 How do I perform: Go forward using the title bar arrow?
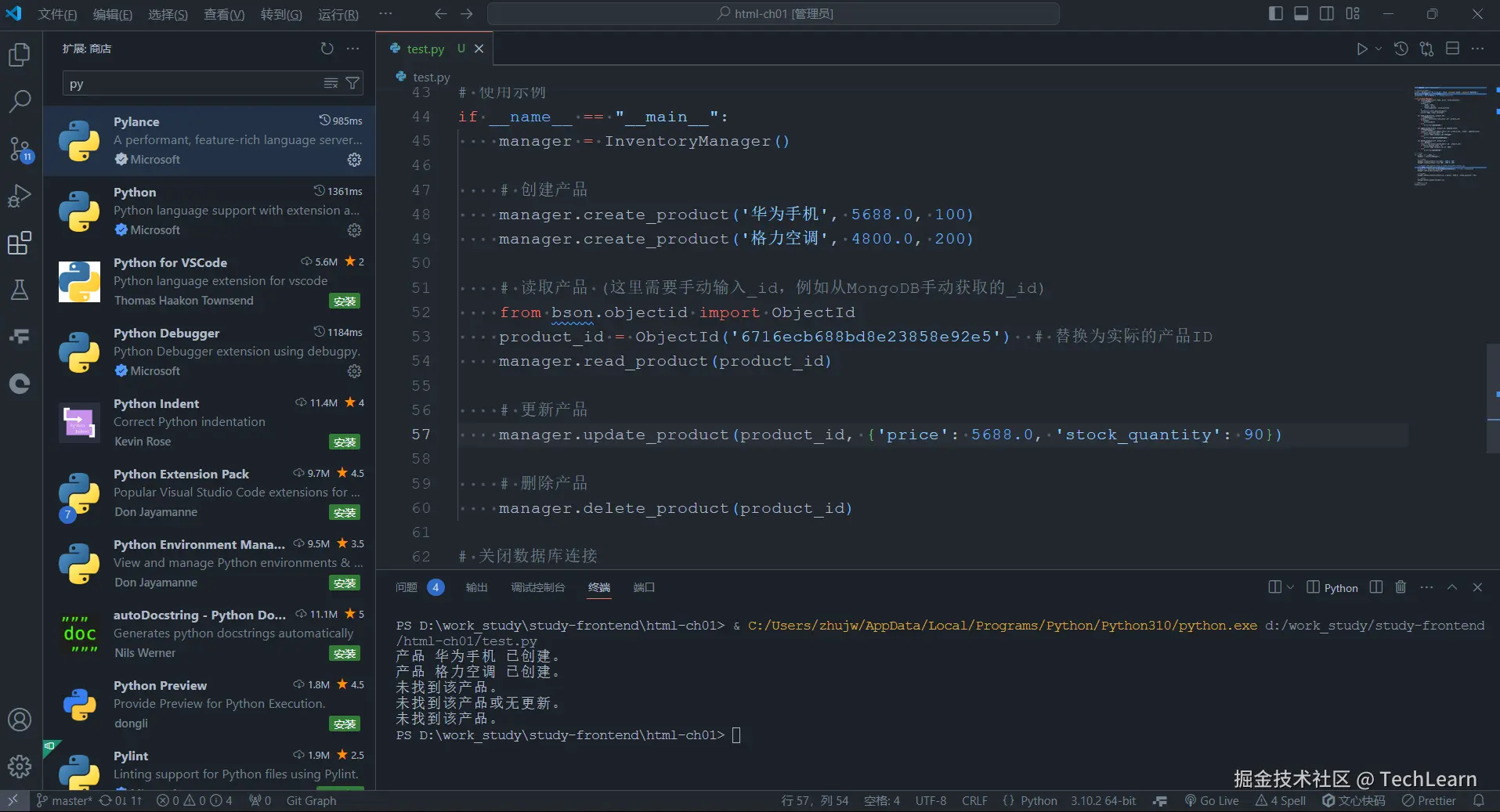pos(467,14)
